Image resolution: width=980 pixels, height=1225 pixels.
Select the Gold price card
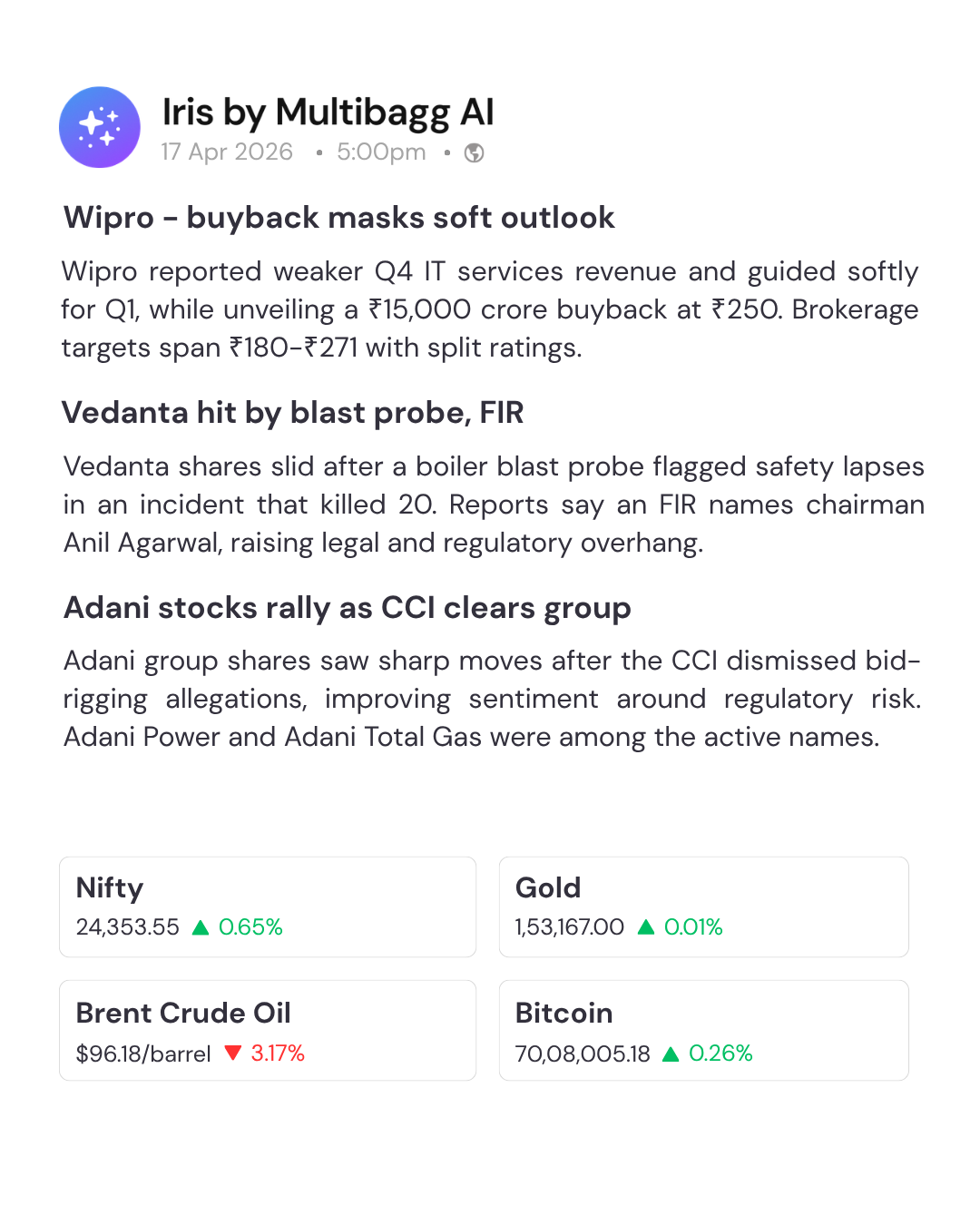click(703, 906)
